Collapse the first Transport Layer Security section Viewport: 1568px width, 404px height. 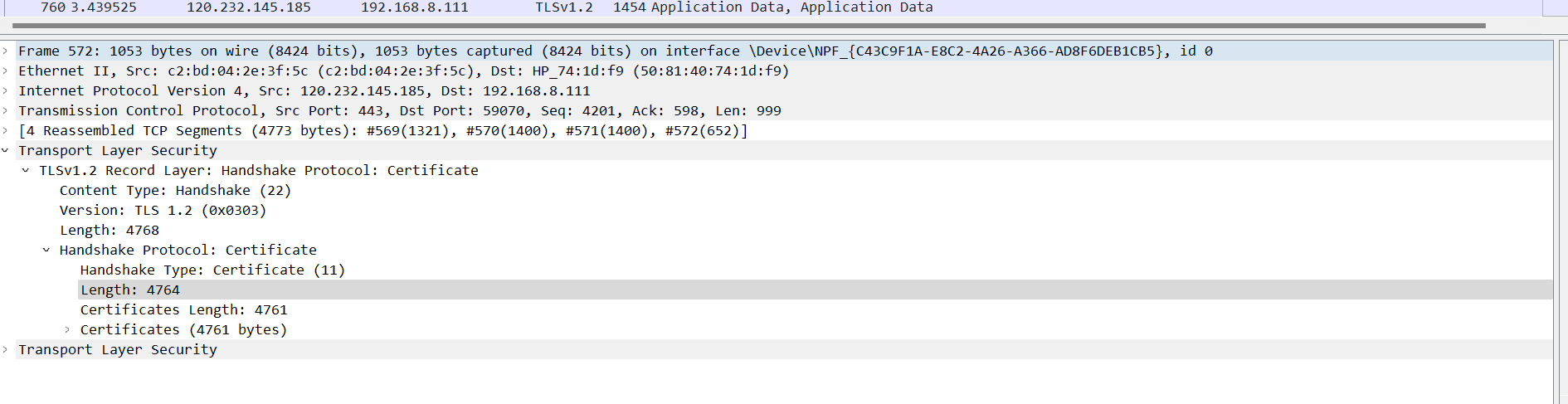tap(6, 151)
